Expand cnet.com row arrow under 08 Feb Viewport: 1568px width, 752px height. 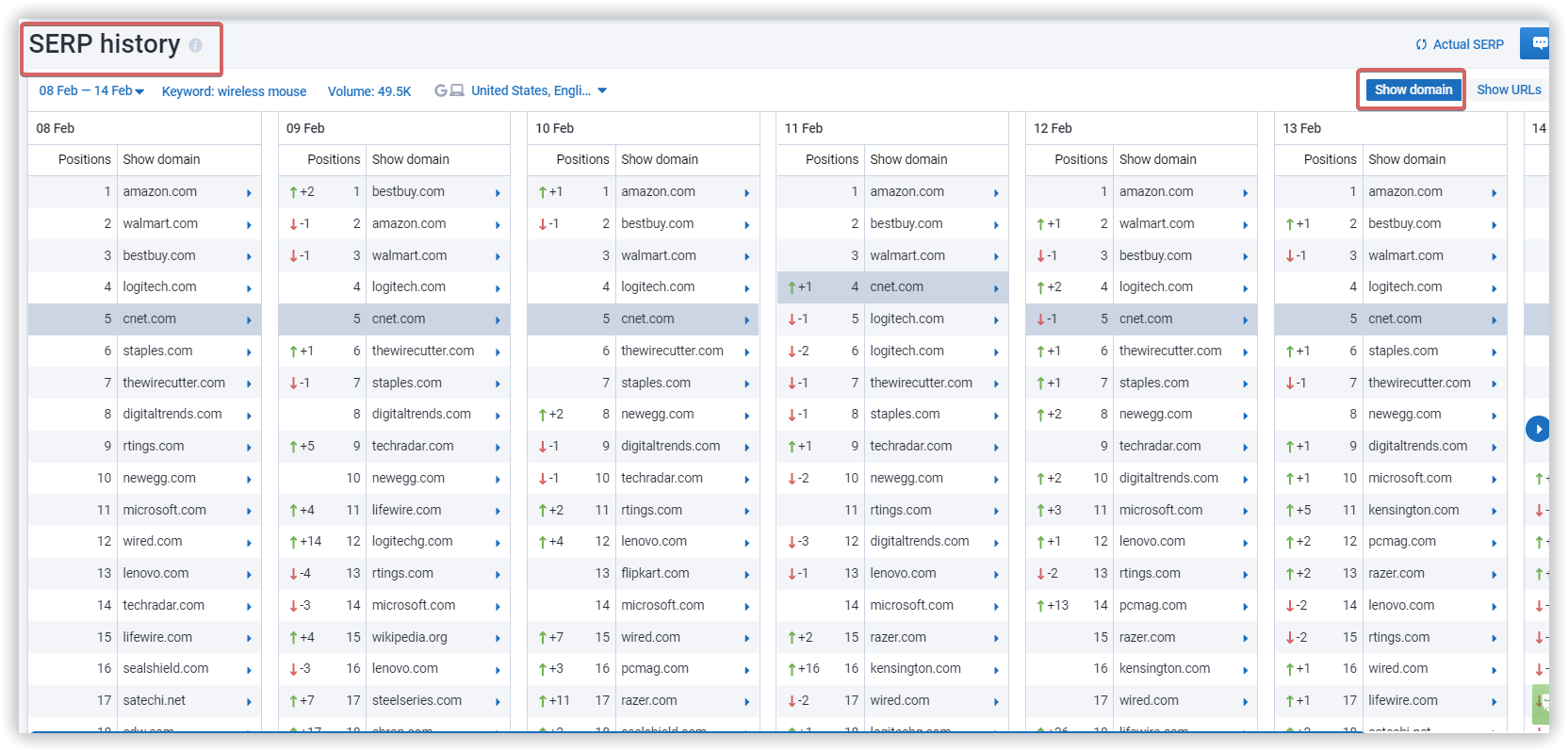(249, 320)
